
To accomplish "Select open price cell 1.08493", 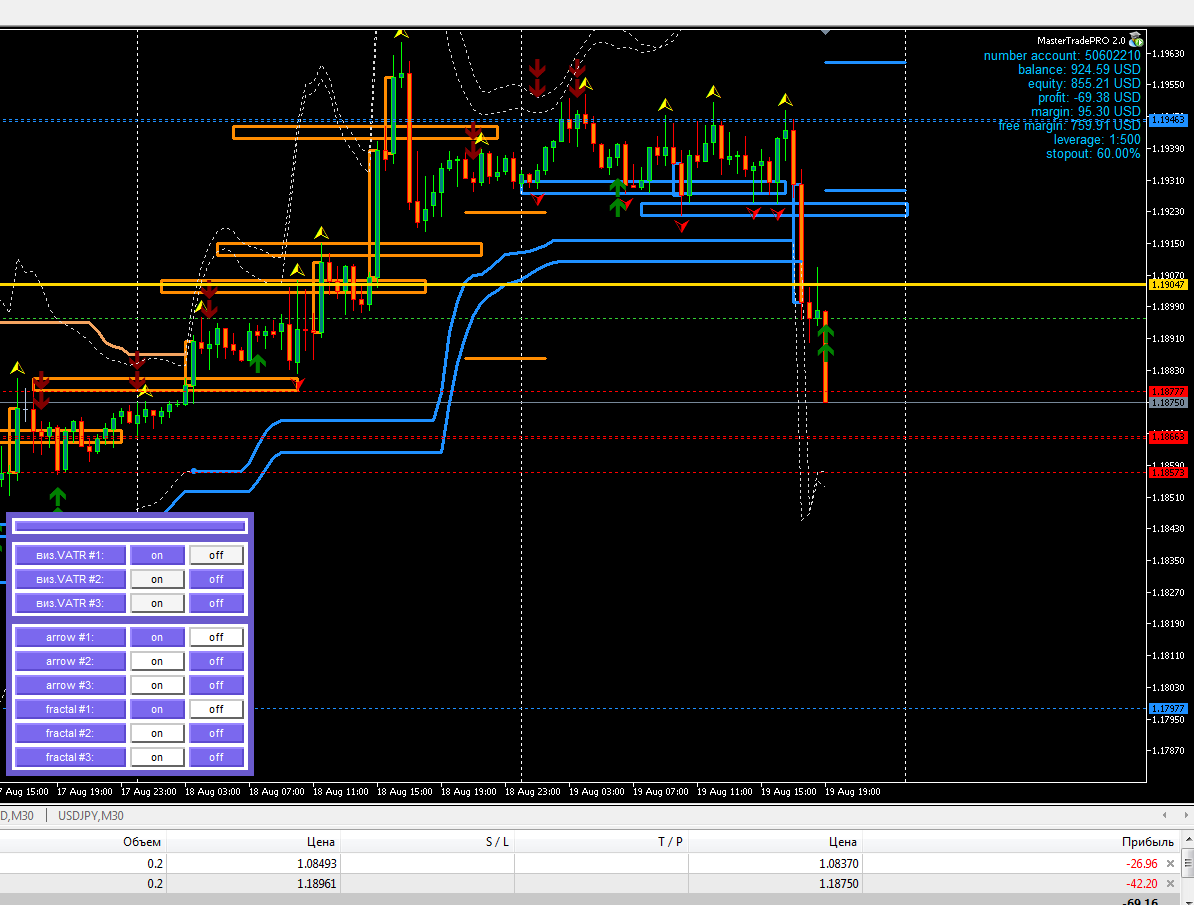I will [x=317, y=864].
